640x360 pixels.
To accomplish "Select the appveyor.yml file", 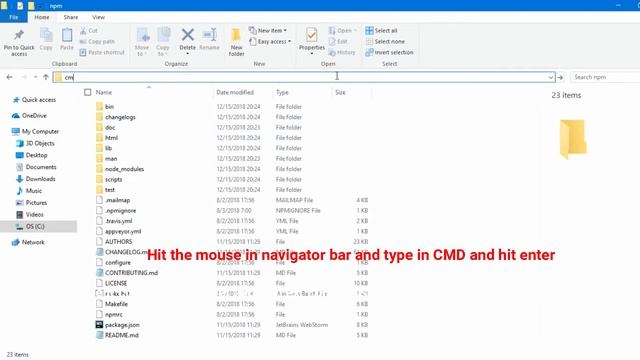I will (119, 231).
